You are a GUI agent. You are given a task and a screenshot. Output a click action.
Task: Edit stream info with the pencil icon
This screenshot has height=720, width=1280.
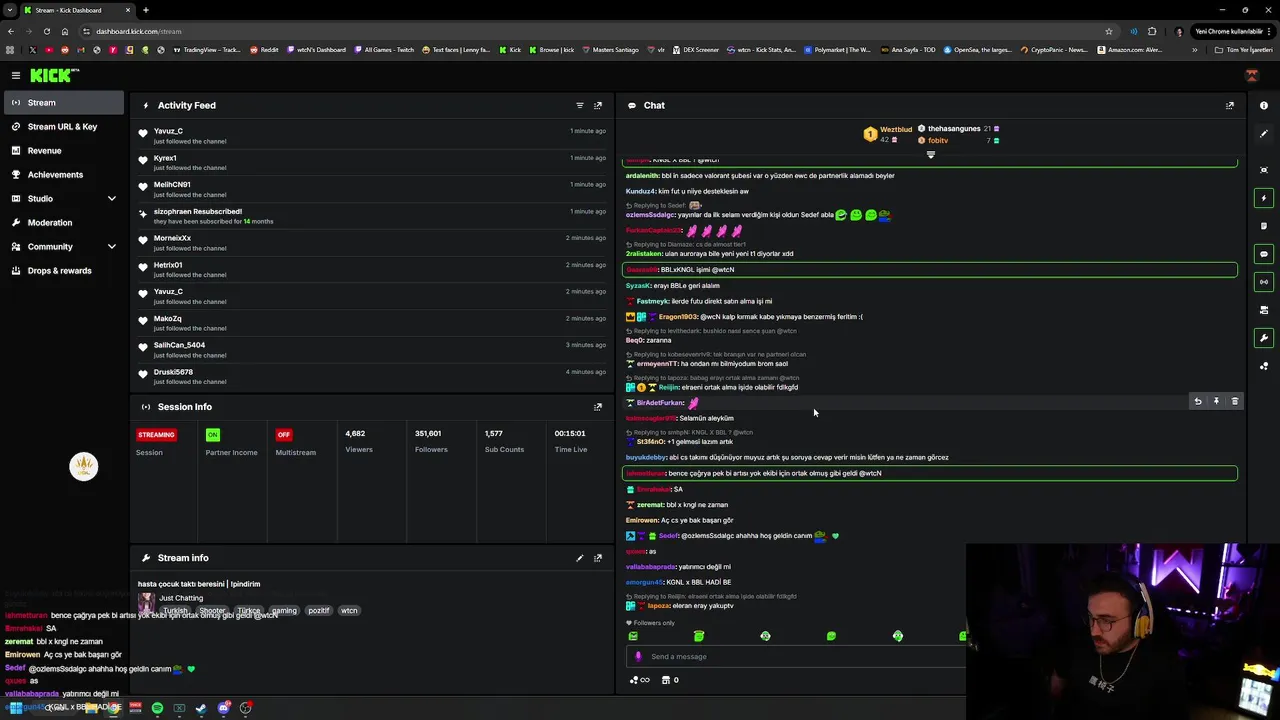tap(579, 558)
